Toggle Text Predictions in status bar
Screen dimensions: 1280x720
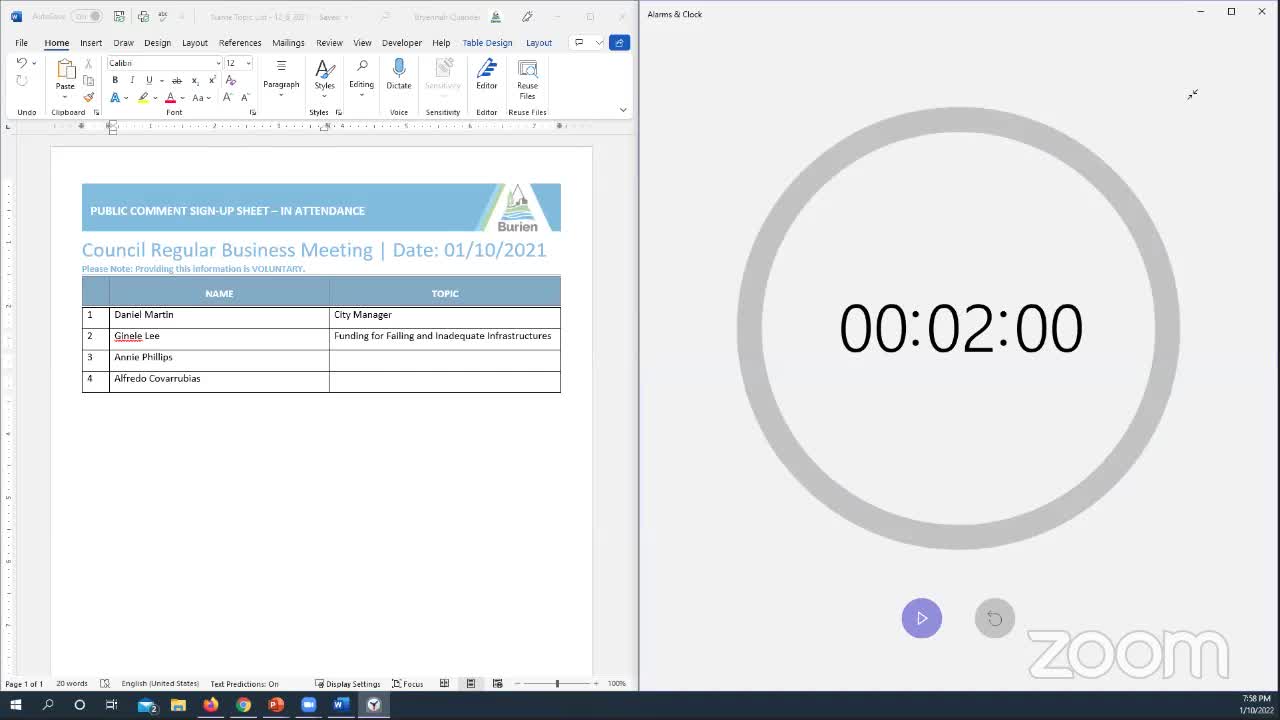tap(244, 684)
